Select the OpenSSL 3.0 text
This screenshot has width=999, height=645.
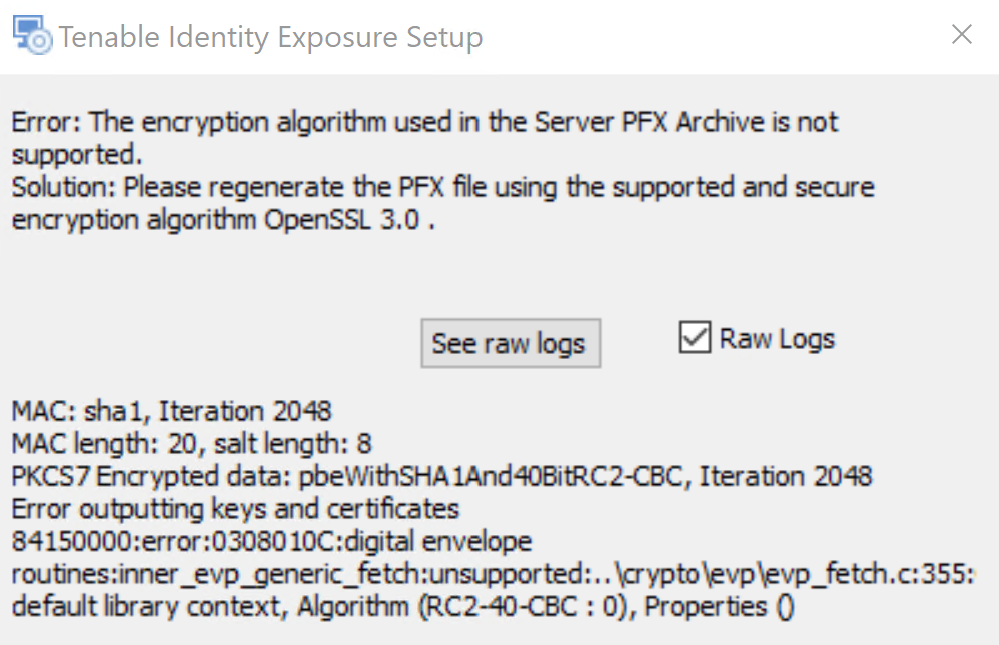coord(341,220)
